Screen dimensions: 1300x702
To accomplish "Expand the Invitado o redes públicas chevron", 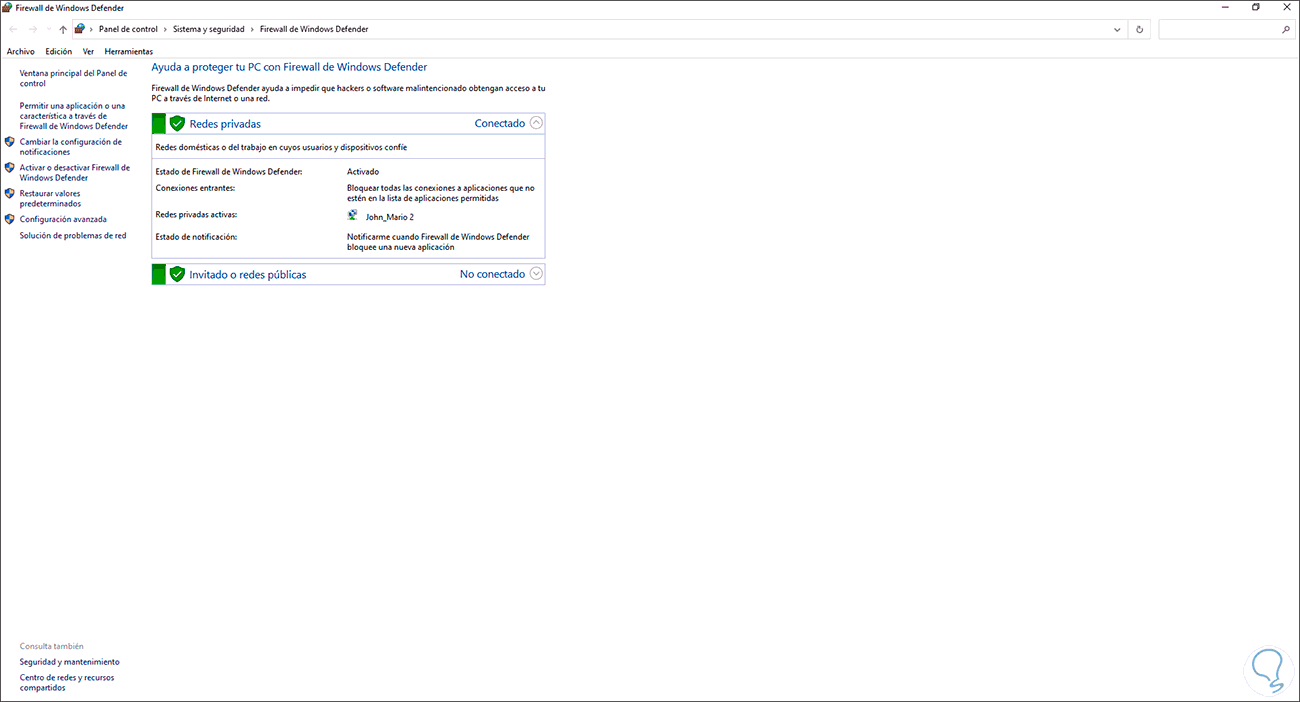I will (536, 273).
